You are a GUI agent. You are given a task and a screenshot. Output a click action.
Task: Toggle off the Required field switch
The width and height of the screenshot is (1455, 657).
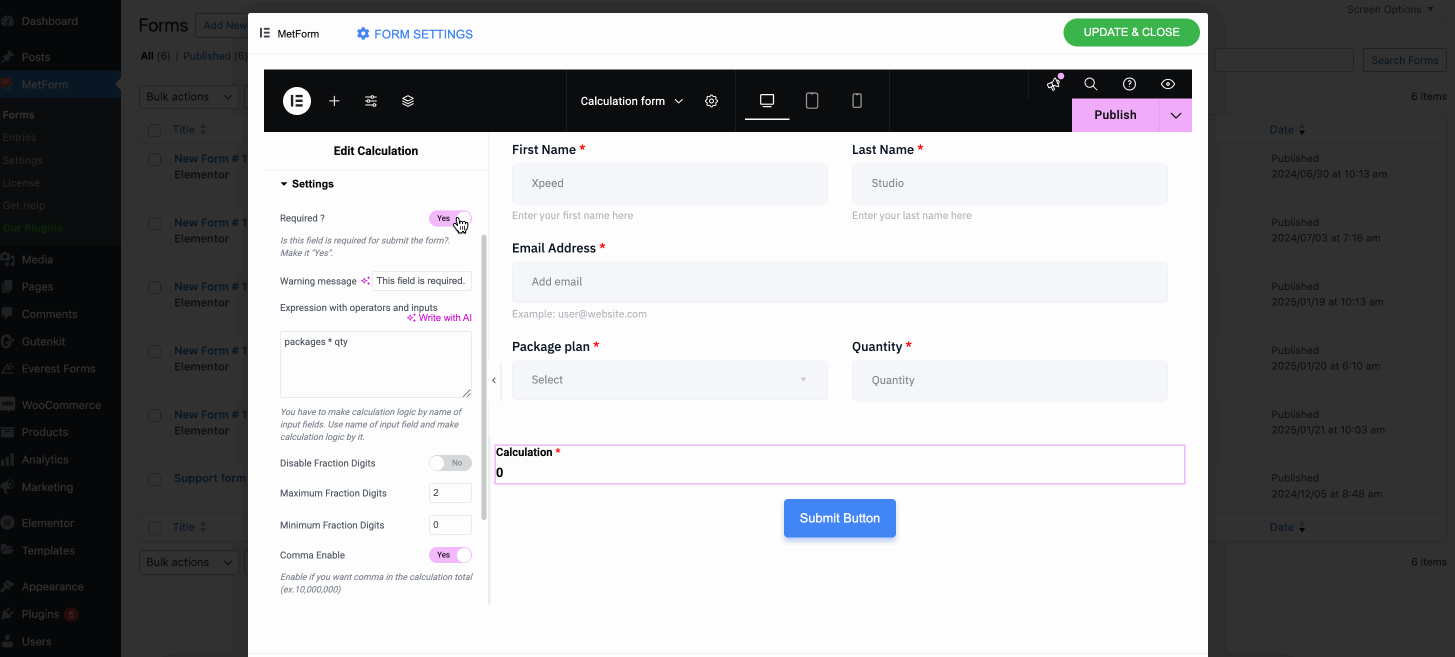click(450, 218)
